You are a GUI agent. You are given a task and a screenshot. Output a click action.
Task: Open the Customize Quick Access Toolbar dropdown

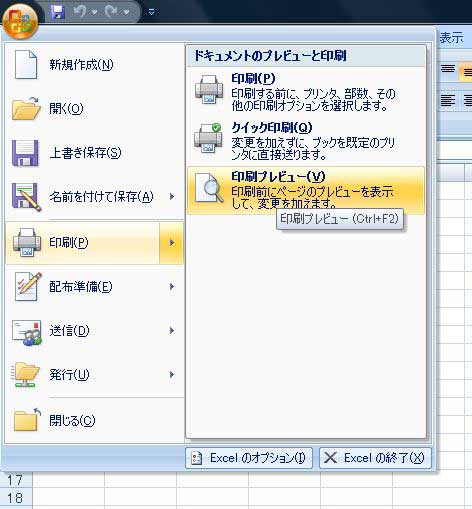coord(151,12)
